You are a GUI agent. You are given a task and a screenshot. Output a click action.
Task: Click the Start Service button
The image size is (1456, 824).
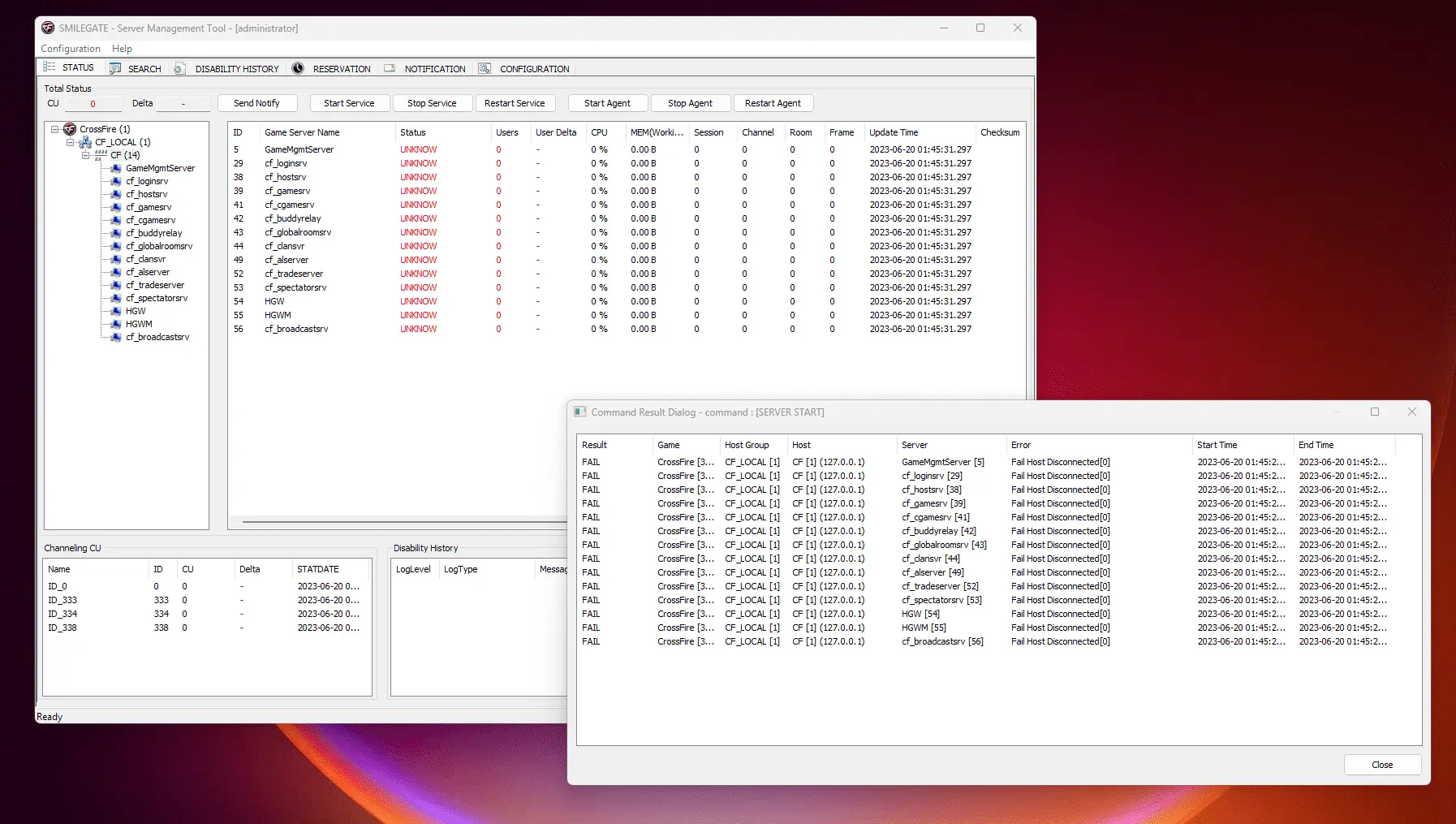pyautogui.click(x=349, y=103)
